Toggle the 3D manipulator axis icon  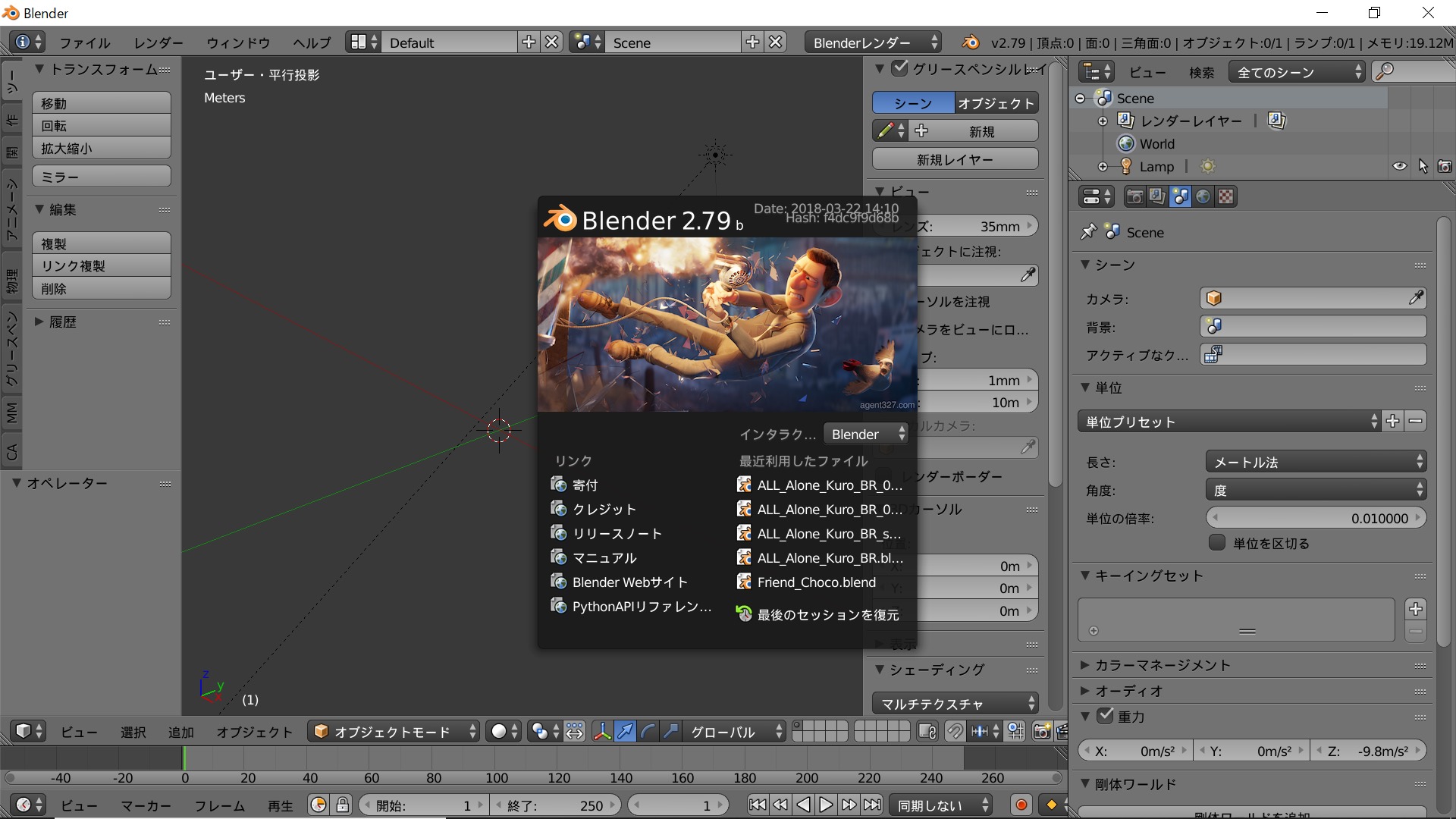pos(602,731)
